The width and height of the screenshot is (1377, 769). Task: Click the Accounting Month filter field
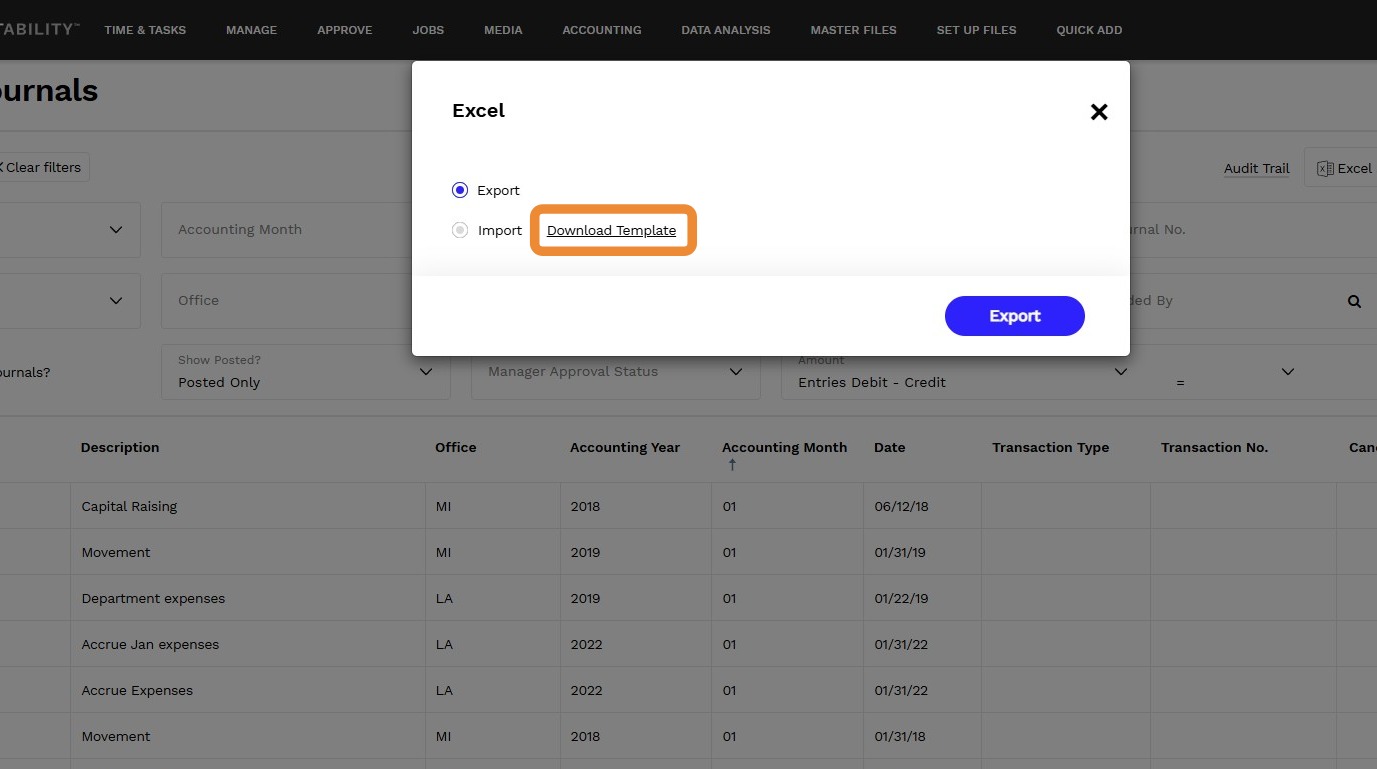pos(286,230)
